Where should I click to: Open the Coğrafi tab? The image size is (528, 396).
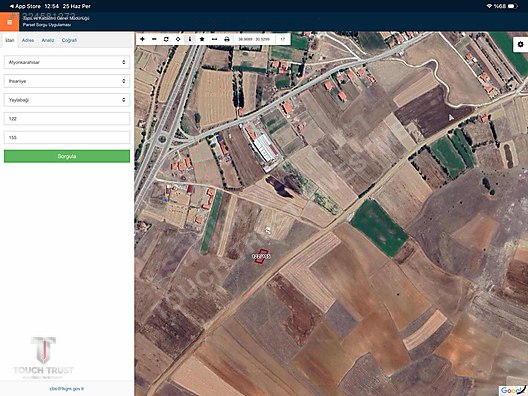69,40
